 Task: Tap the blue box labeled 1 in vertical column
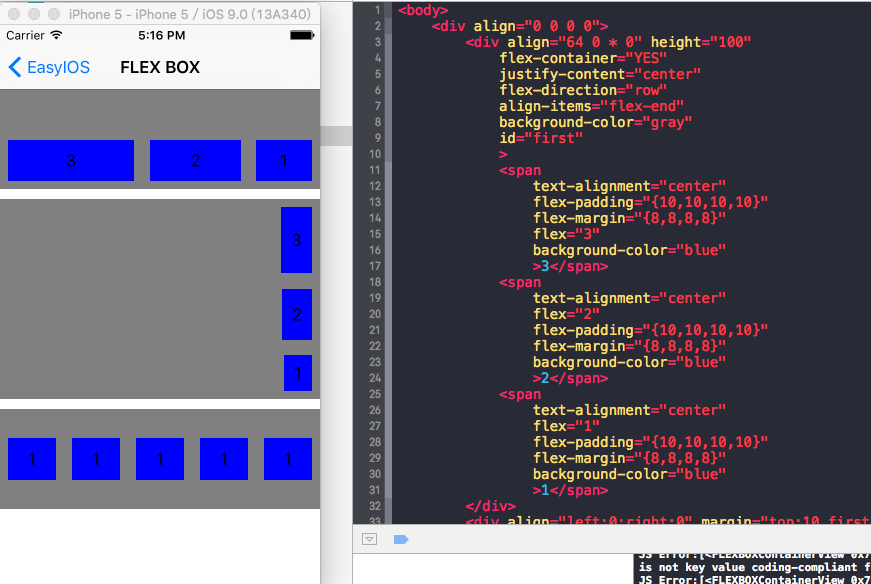click(x=298, y=373)
